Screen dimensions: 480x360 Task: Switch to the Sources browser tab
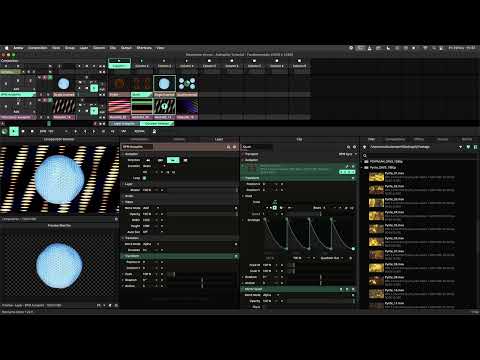tap(442, 139)
